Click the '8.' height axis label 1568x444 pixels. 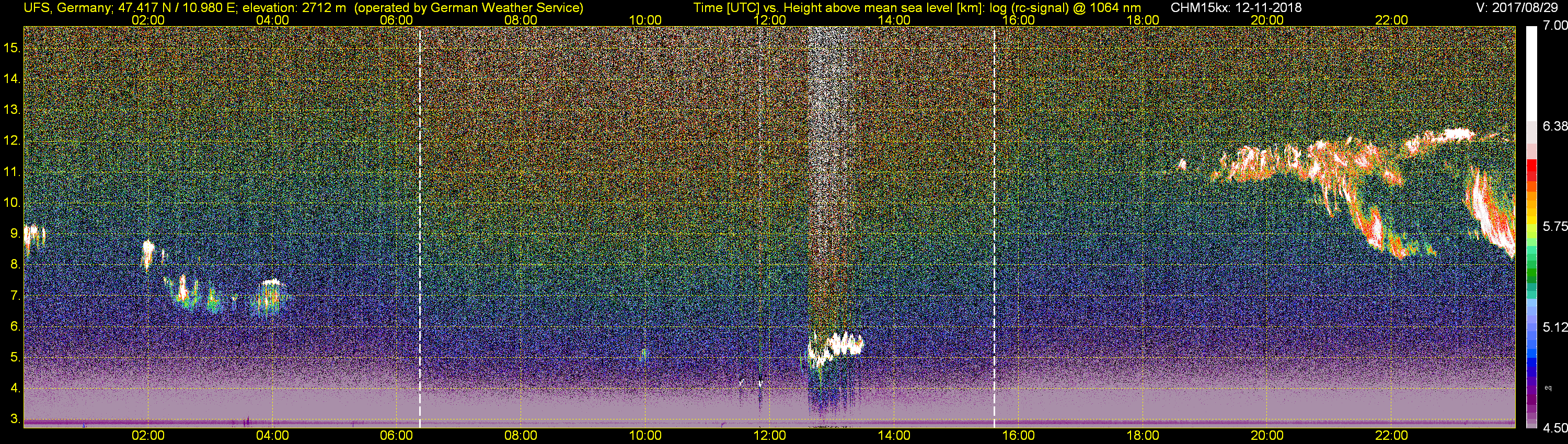(x=15, y=265)
